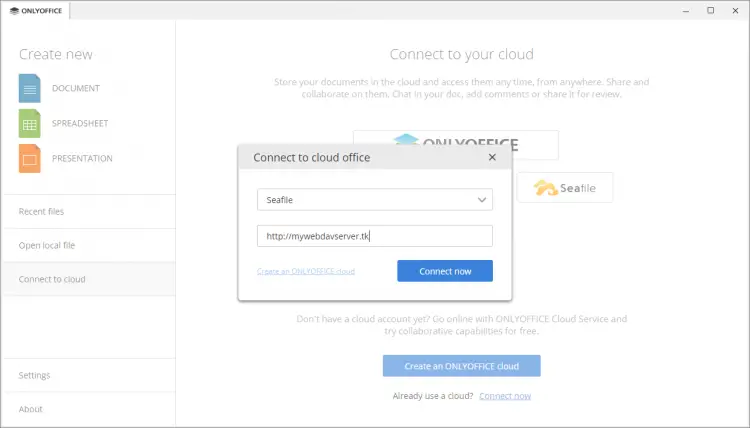Select the DOCUMENT label under Create new

(x=76, y=88)
